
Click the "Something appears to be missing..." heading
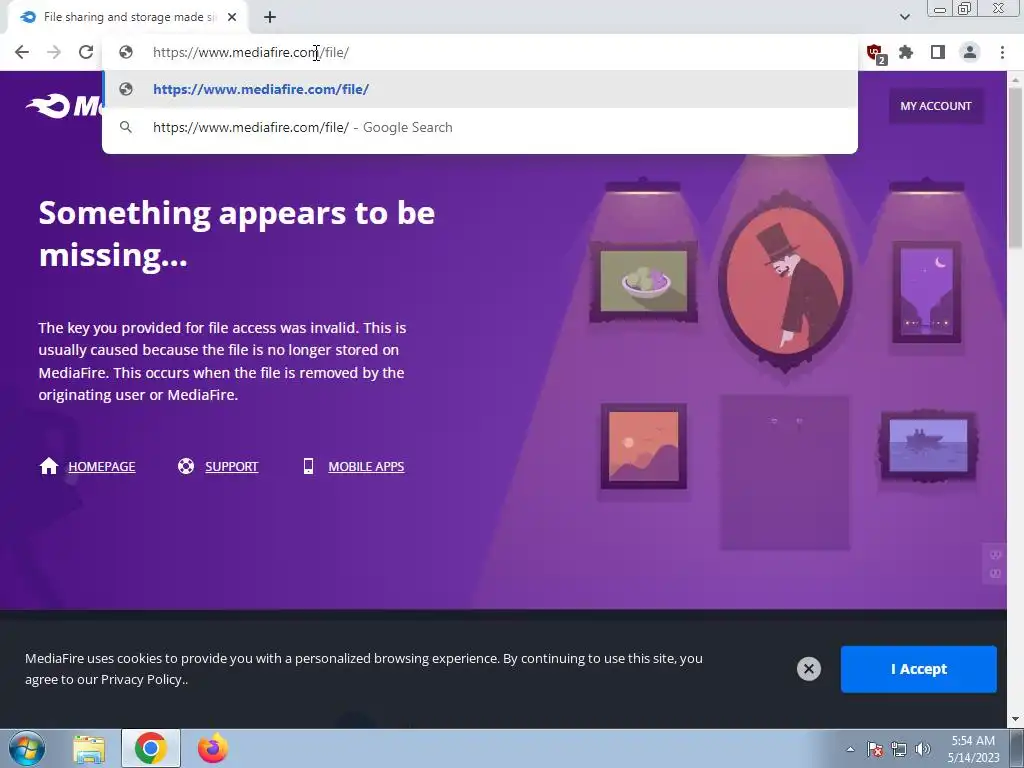tap(237, 234)
